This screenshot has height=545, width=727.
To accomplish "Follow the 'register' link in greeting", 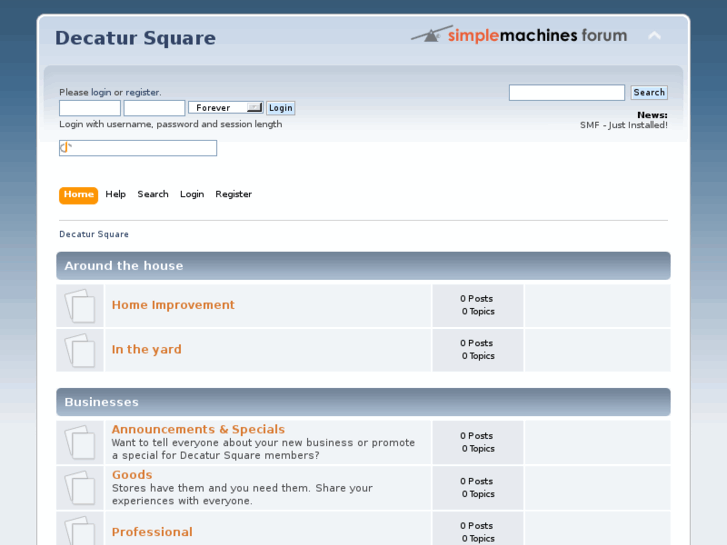I will coord(143,92).
